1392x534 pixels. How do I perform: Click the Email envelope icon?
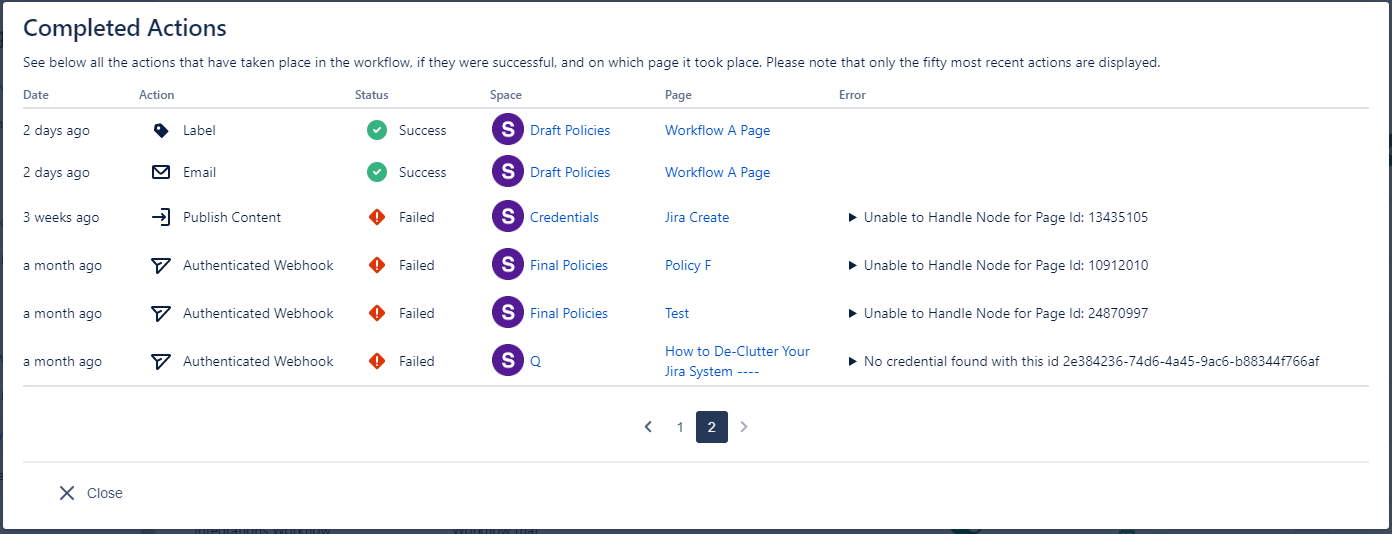click(161, 172)
